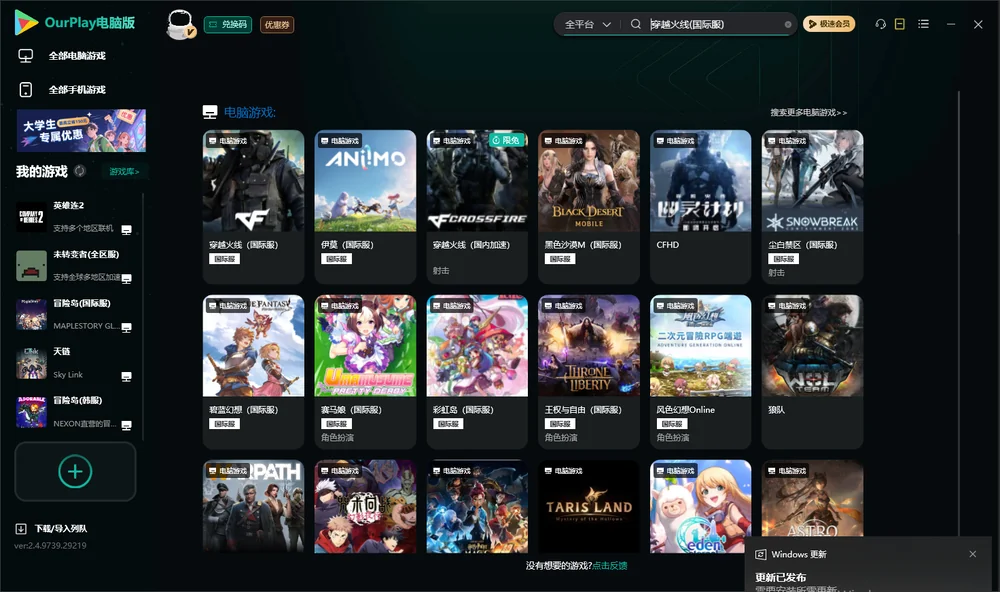Screen dimensions: 1000x592
Task: Open the 大学生专属优惠 banner
Action: (x=82, y=130)
